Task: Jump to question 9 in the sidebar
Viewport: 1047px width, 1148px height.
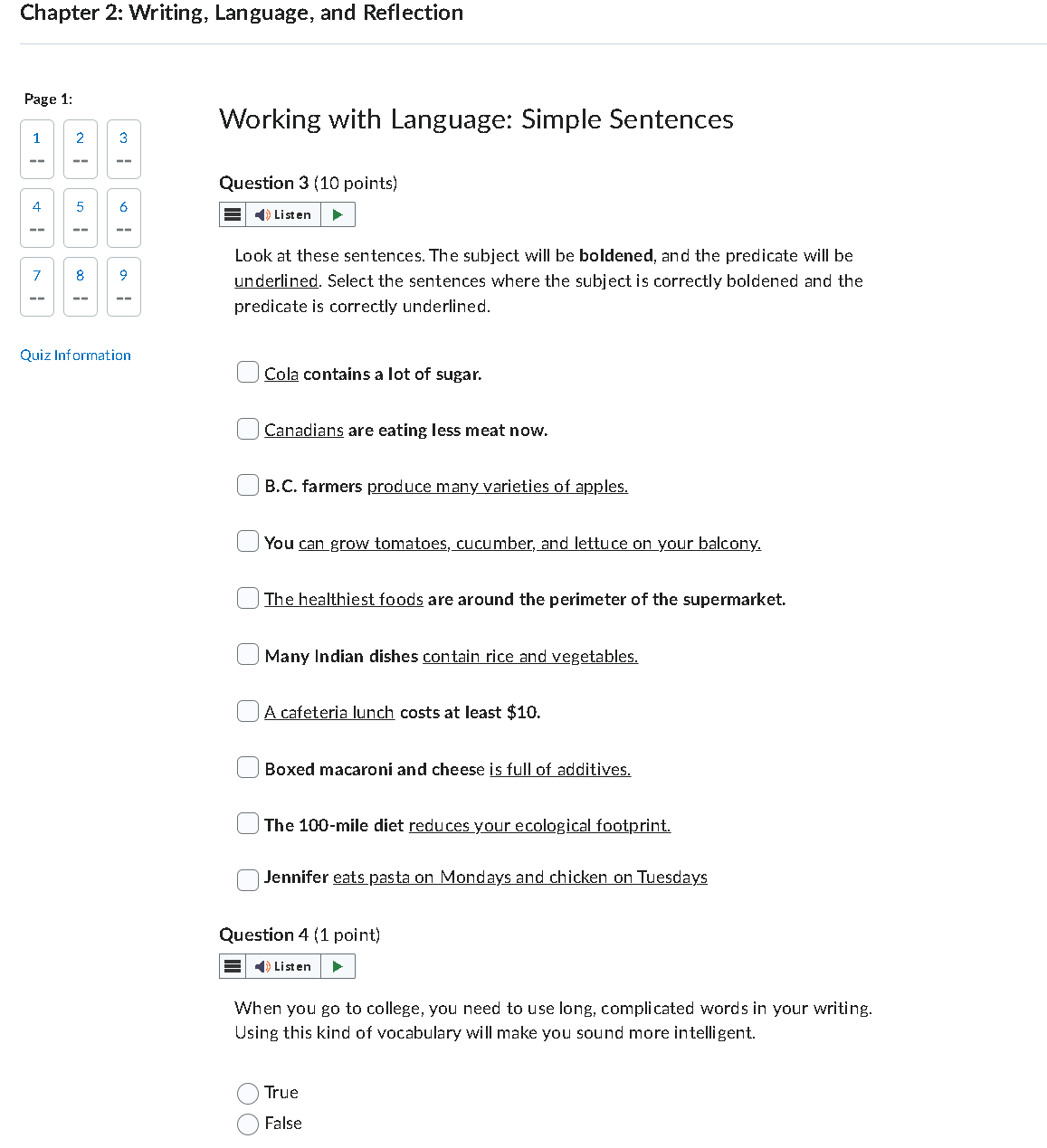Action: point(123,286)
